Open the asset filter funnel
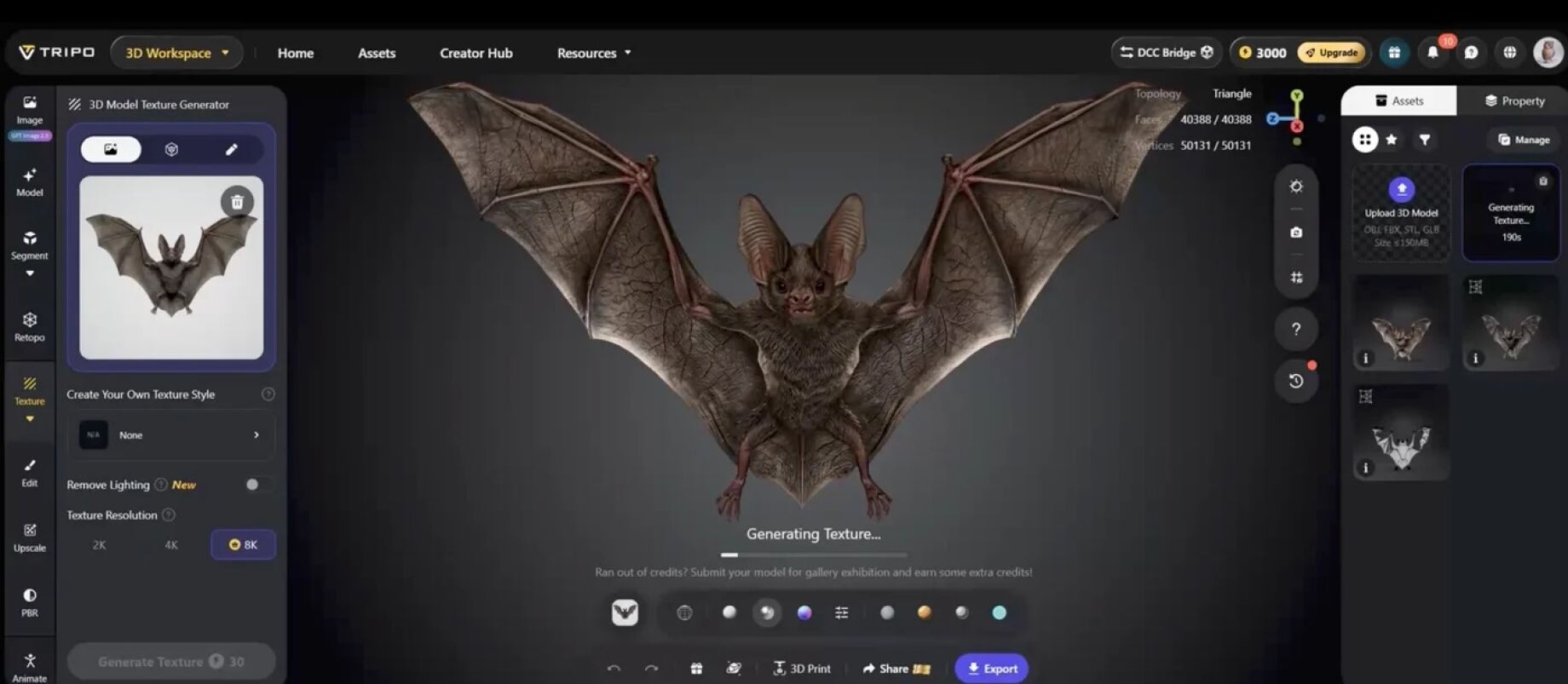The image size is (1568, 684). (x=1425, y=140)
